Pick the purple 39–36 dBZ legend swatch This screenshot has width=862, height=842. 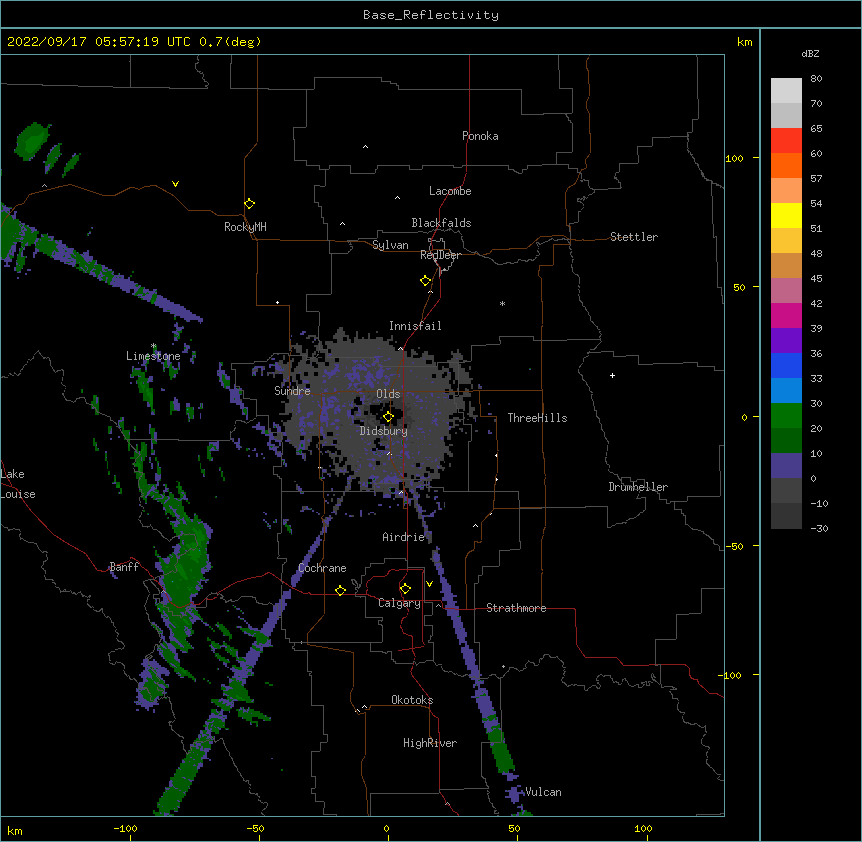coord(786,341)
